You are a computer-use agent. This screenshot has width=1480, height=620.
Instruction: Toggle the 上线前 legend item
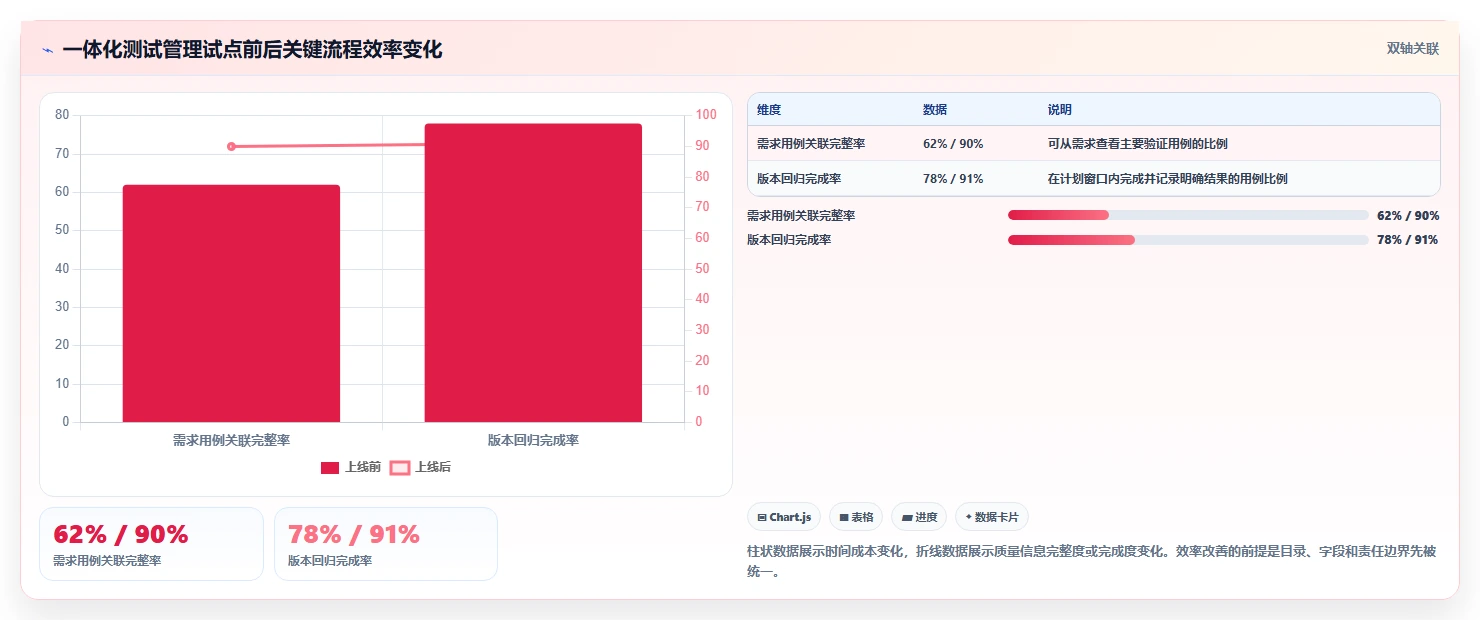click(351, 467)
